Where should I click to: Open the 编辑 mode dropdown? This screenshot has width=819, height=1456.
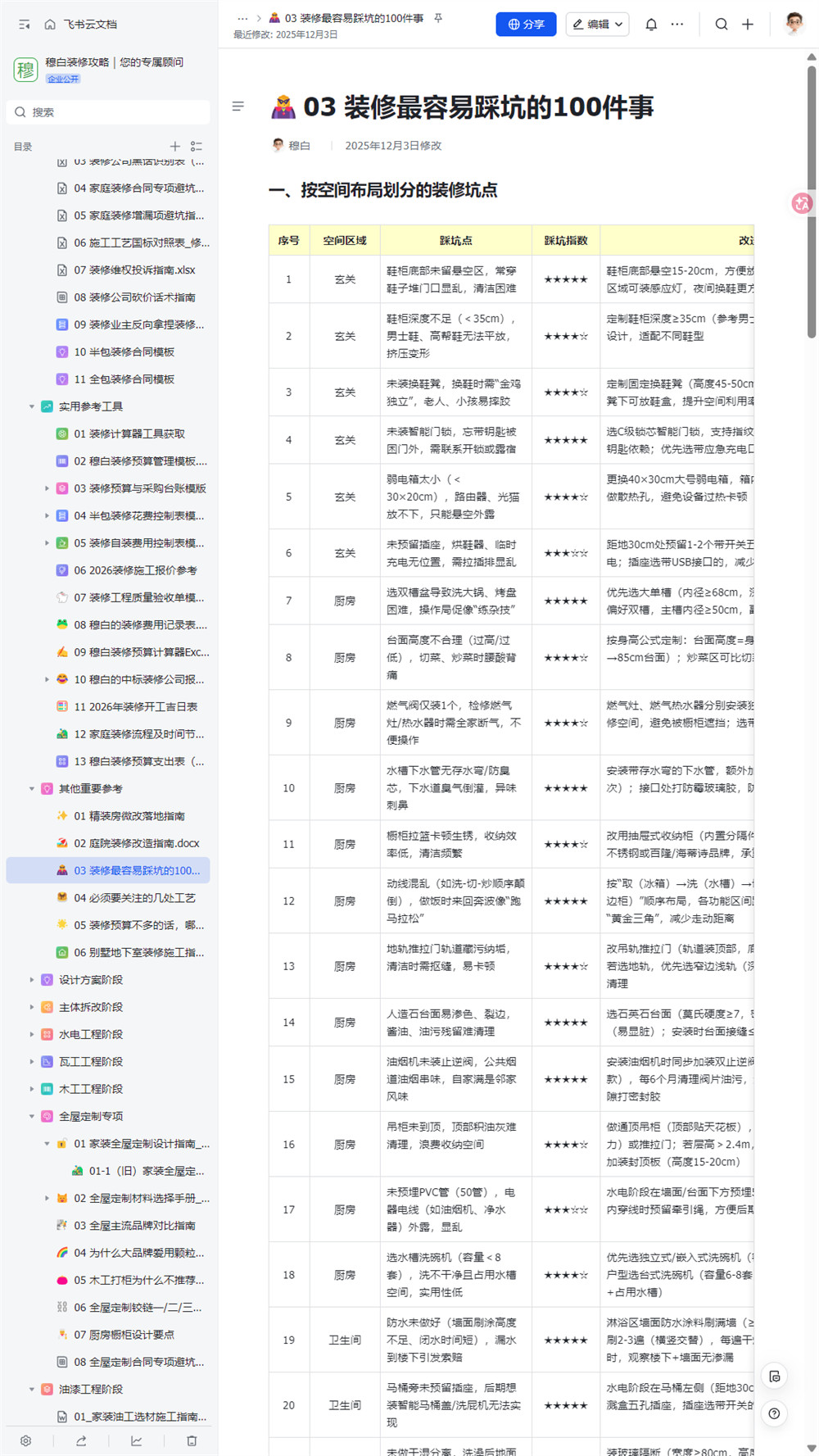597,25
